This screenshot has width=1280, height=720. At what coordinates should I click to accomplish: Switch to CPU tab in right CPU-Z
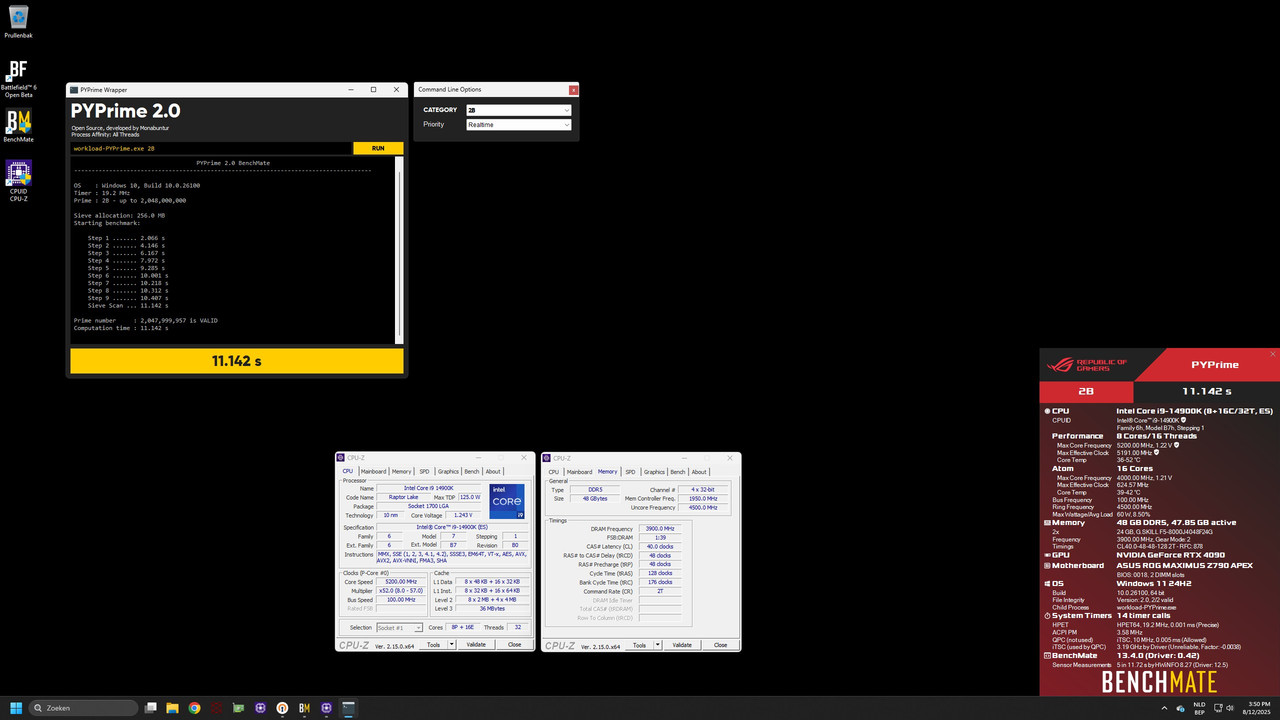click(x=554, y=472)
